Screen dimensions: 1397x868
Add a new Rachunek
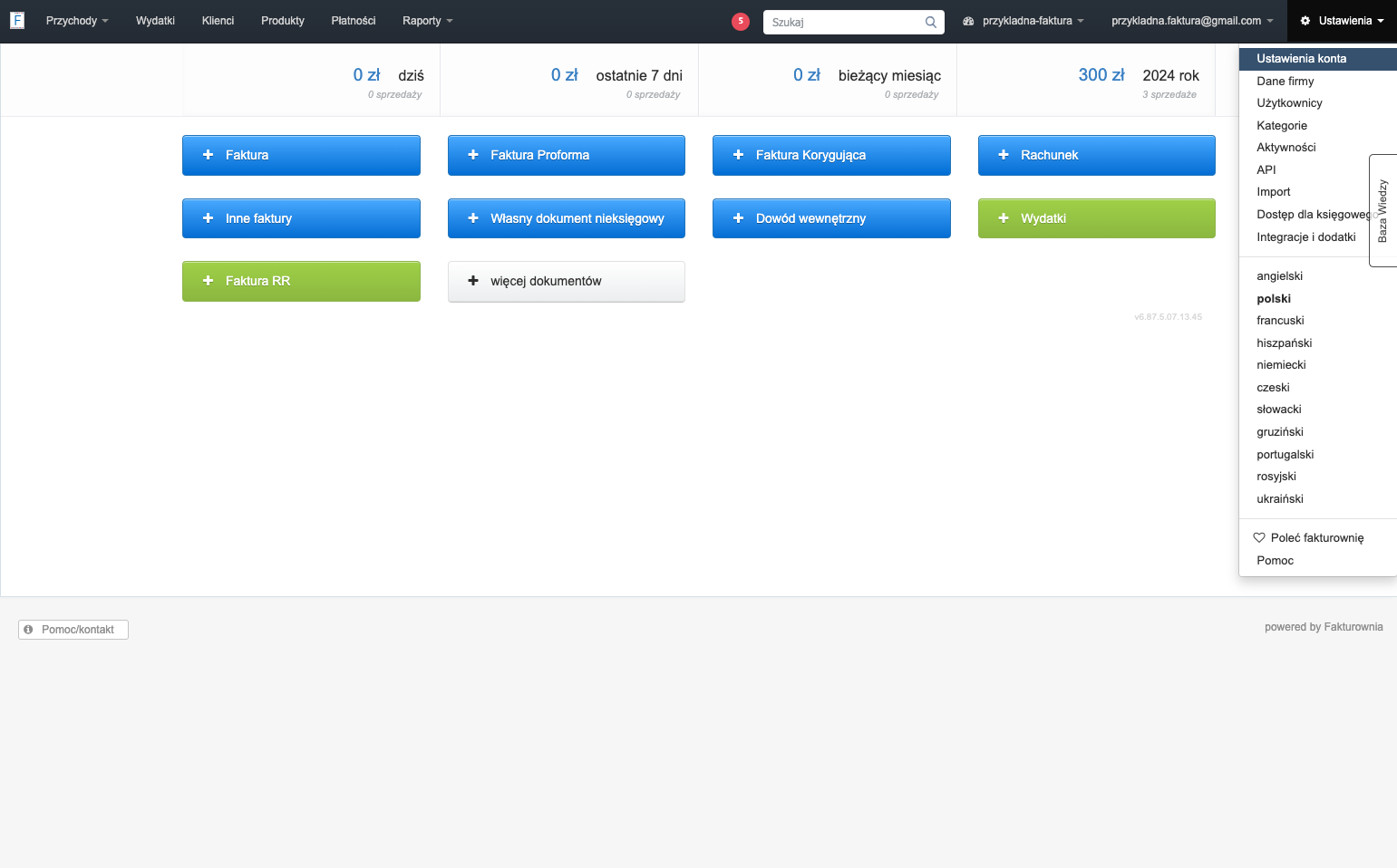click(x=1097, y=155)
